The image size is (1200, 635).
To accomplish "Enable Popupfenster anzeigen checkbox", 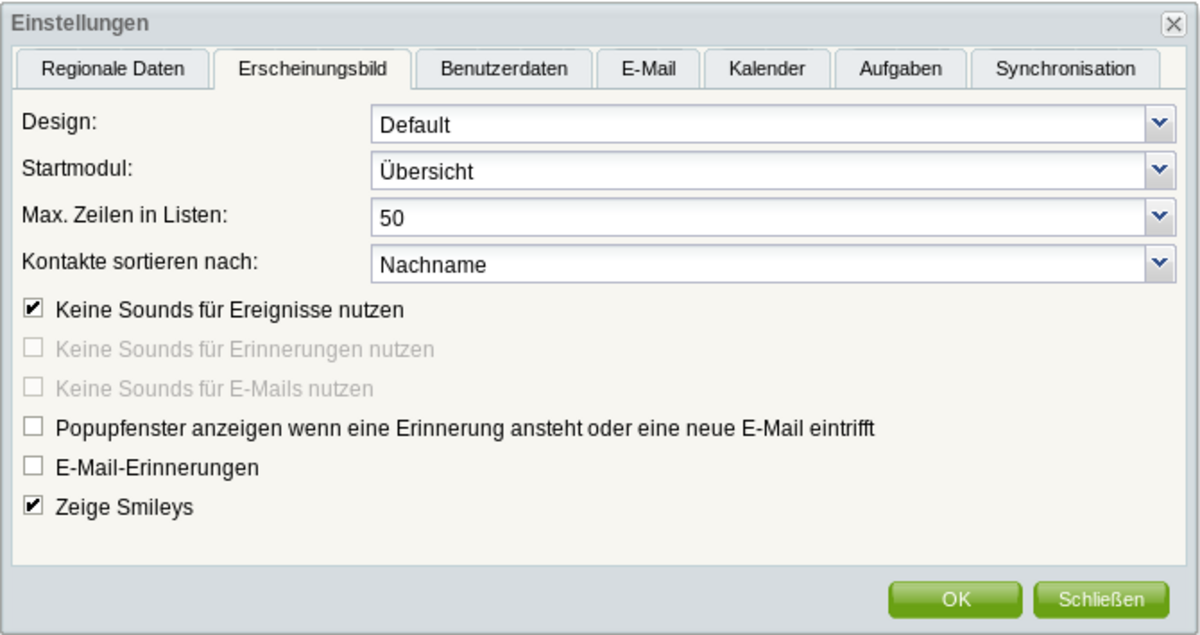I will 34,428.
